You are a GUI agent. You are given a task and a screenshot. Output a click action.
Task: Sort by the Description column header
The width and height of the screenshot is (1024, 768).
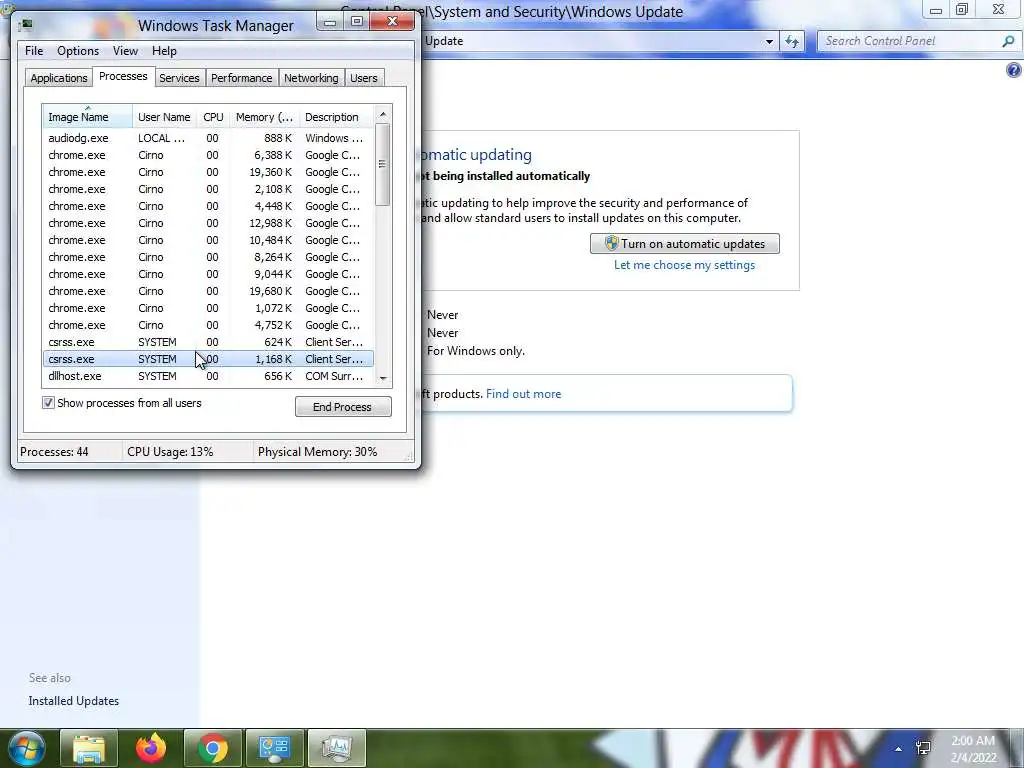[x=336, y=117]
